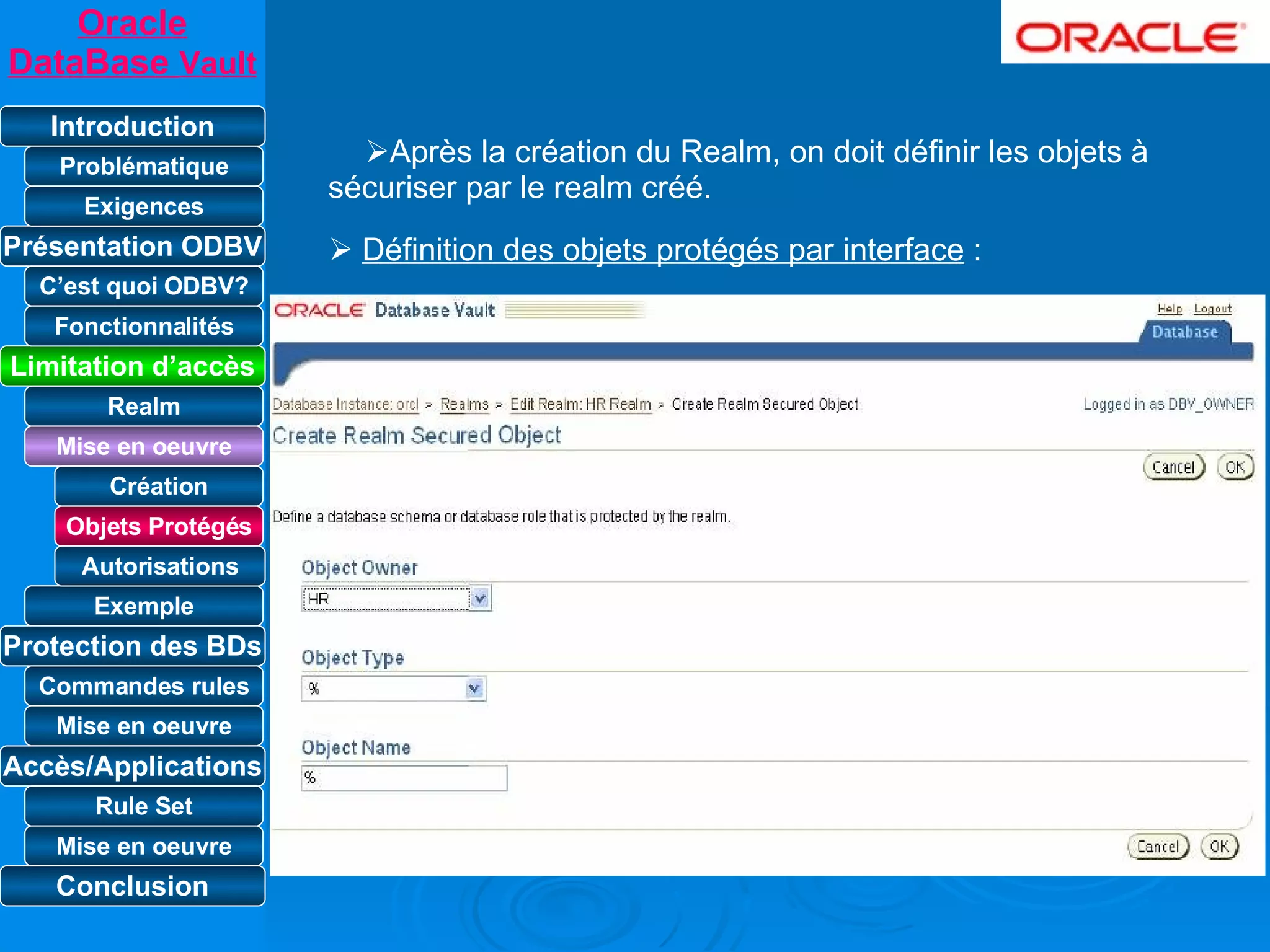
Task: Click the Oracle Database Vault header logo
Action: 384,310
